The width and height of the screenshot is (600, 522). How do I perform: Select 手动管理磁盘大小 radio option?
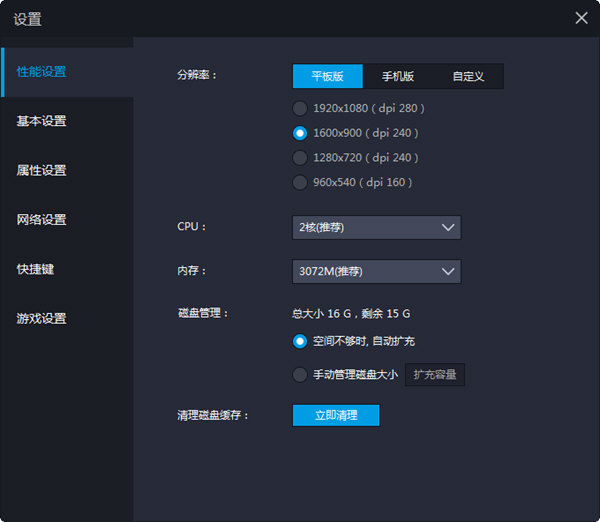[x=300, y=375]
